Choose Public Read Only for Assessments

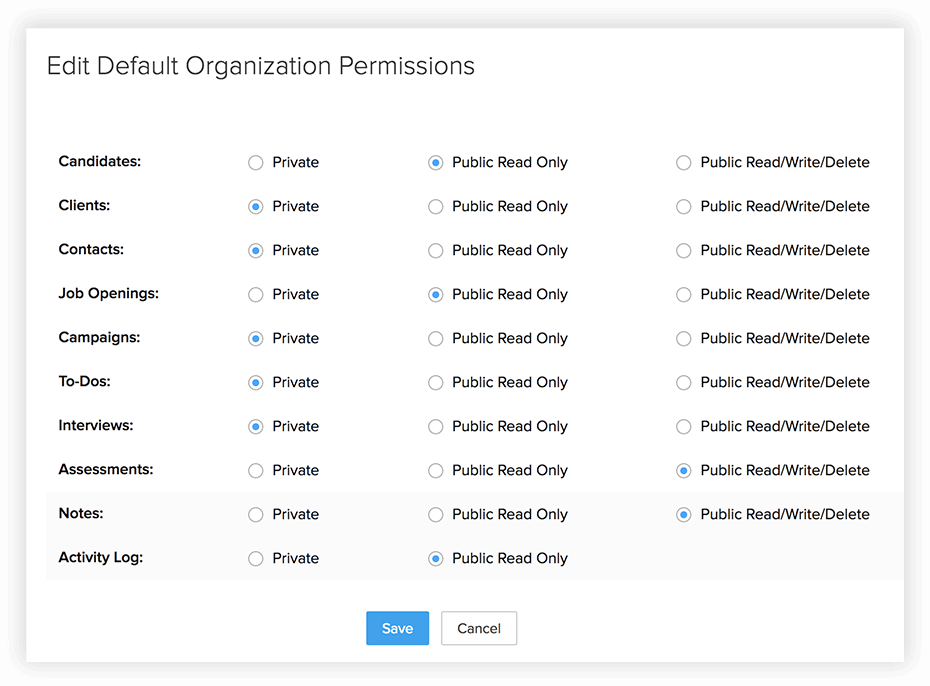point(436,471)
